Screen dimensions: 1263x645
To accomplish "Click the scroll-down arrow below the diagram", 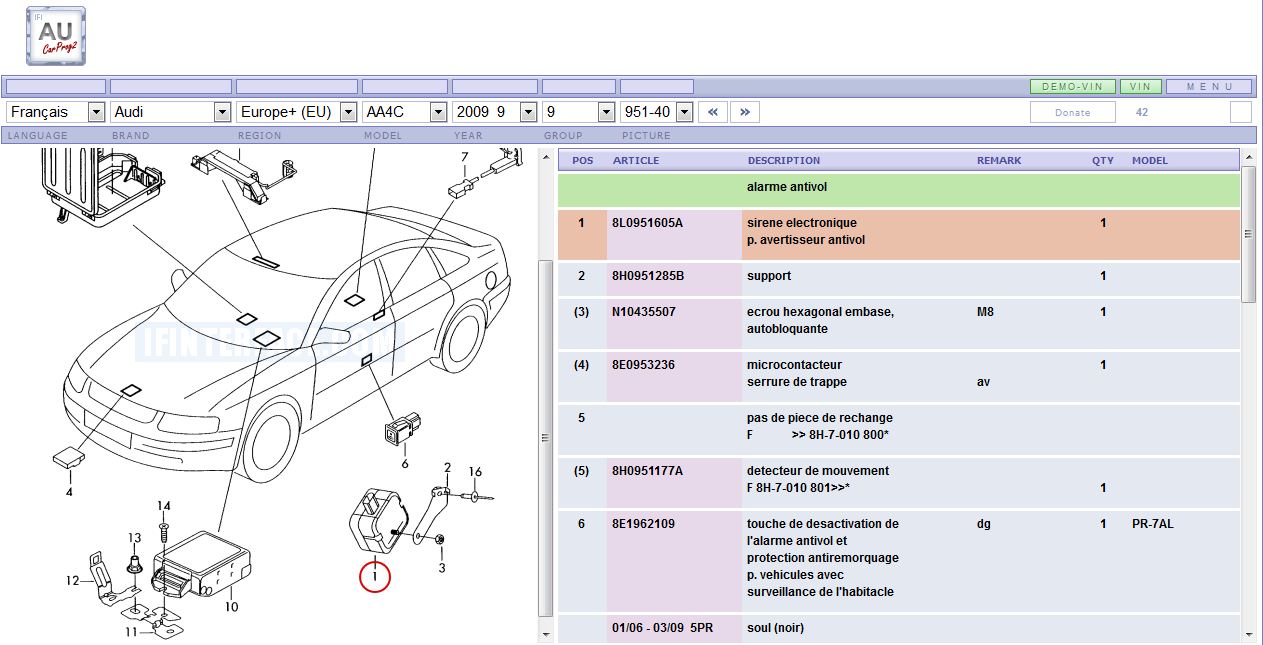I will (x=546, y=634).
